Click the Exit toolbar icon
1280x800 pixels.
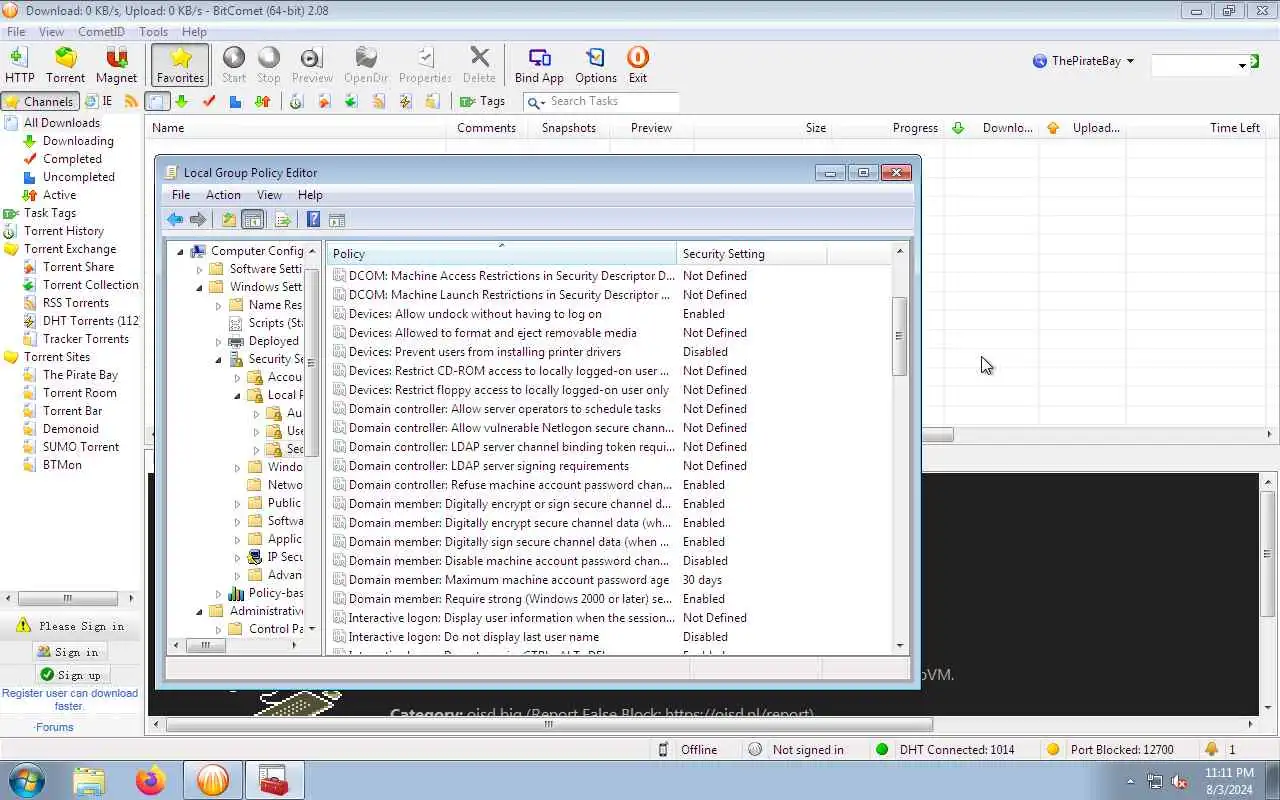point(638,65)
